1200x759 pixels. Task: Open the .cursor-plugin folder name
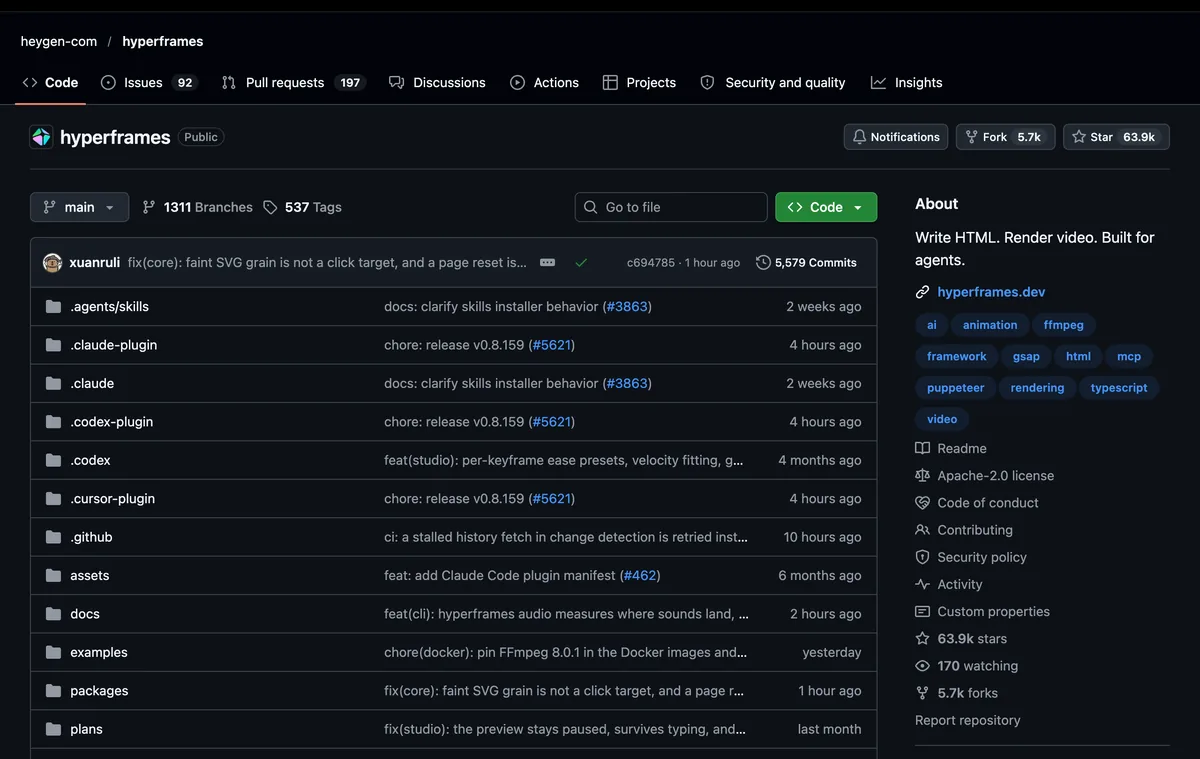point(112,499)
